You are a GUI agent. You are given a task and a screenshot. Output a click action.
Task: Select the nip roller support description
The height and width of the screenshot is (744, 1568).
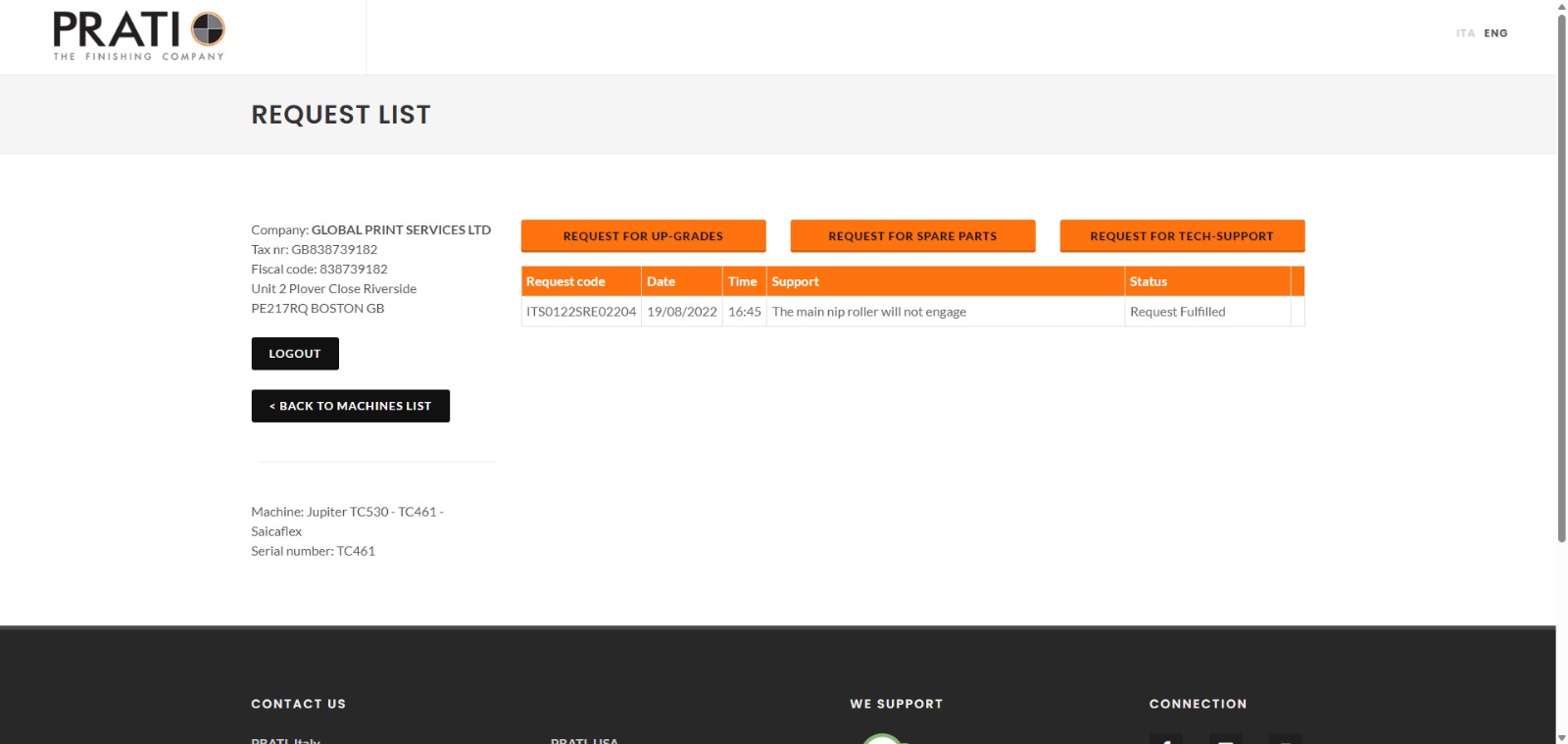868,312
